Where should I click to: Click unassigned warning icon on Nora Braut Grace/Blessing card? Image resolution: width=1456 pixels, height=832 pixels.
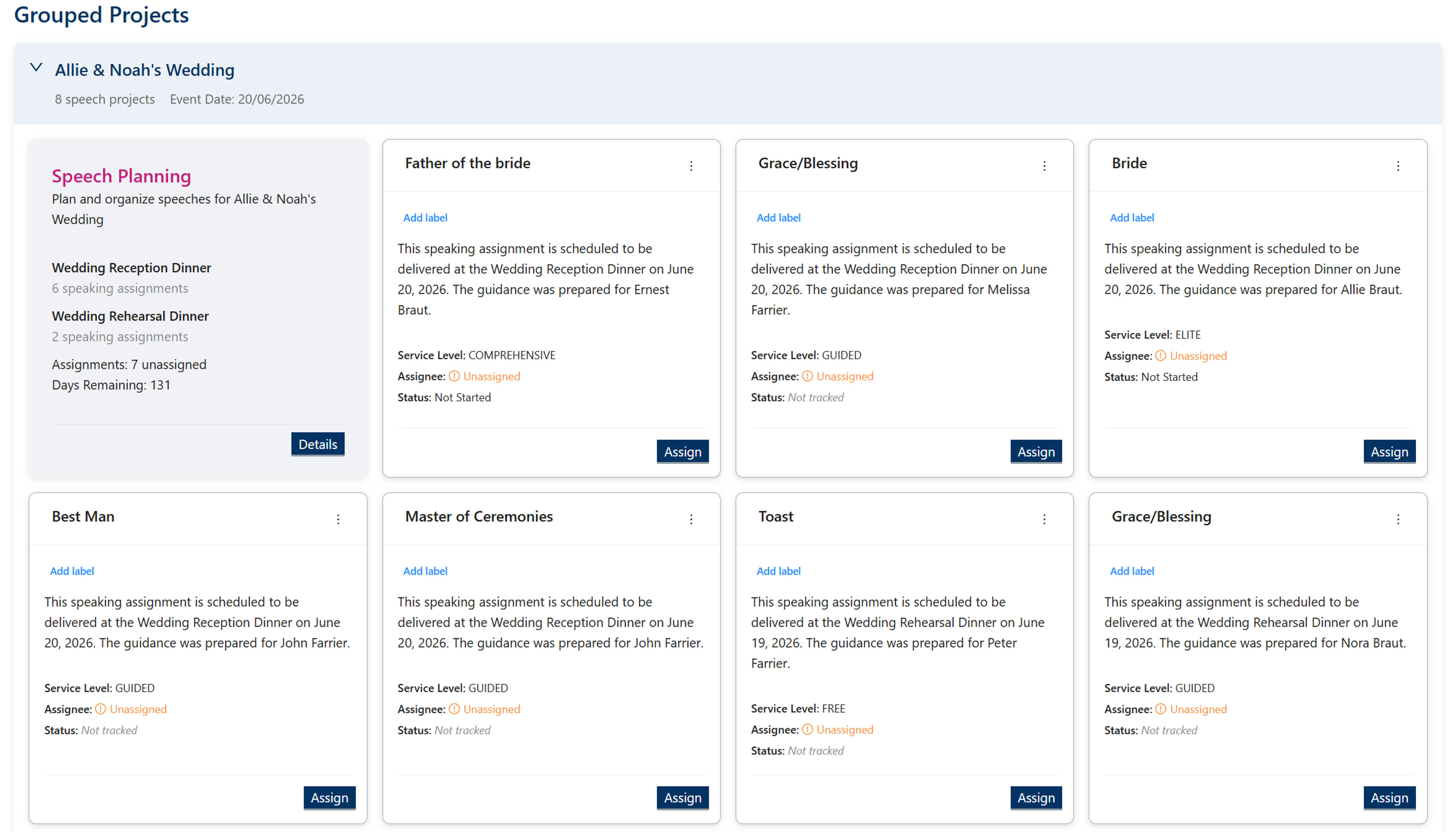click(1160, 709)
